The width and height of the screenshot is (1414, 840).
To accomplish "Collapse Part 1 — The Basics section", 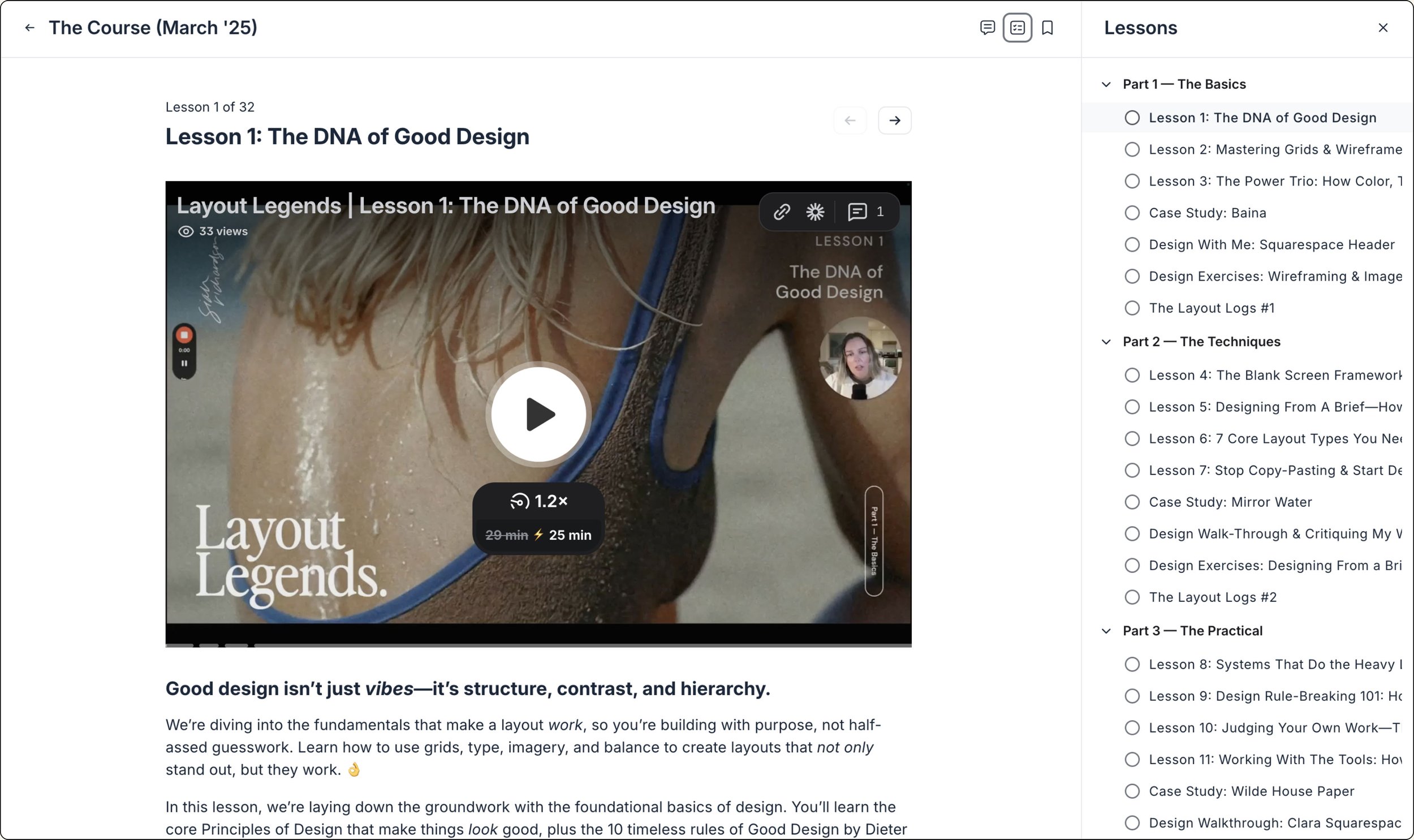I will (1106, 84).
